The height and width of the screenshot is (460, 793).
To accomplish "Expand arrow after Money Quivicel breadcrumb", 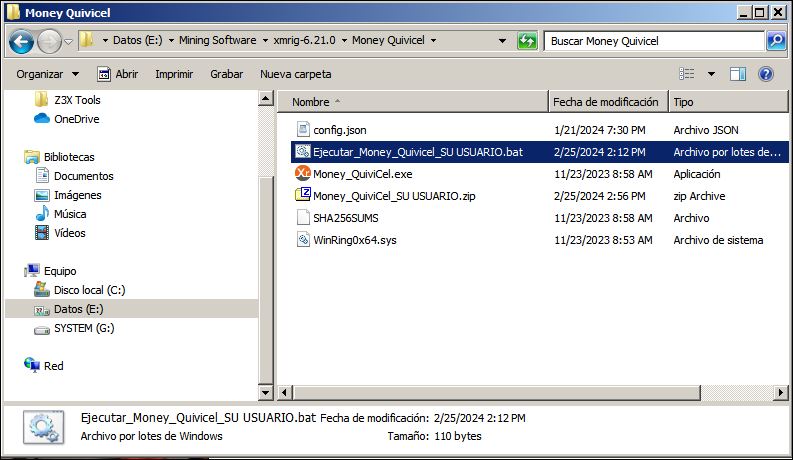I will click(x=433, y=40).
